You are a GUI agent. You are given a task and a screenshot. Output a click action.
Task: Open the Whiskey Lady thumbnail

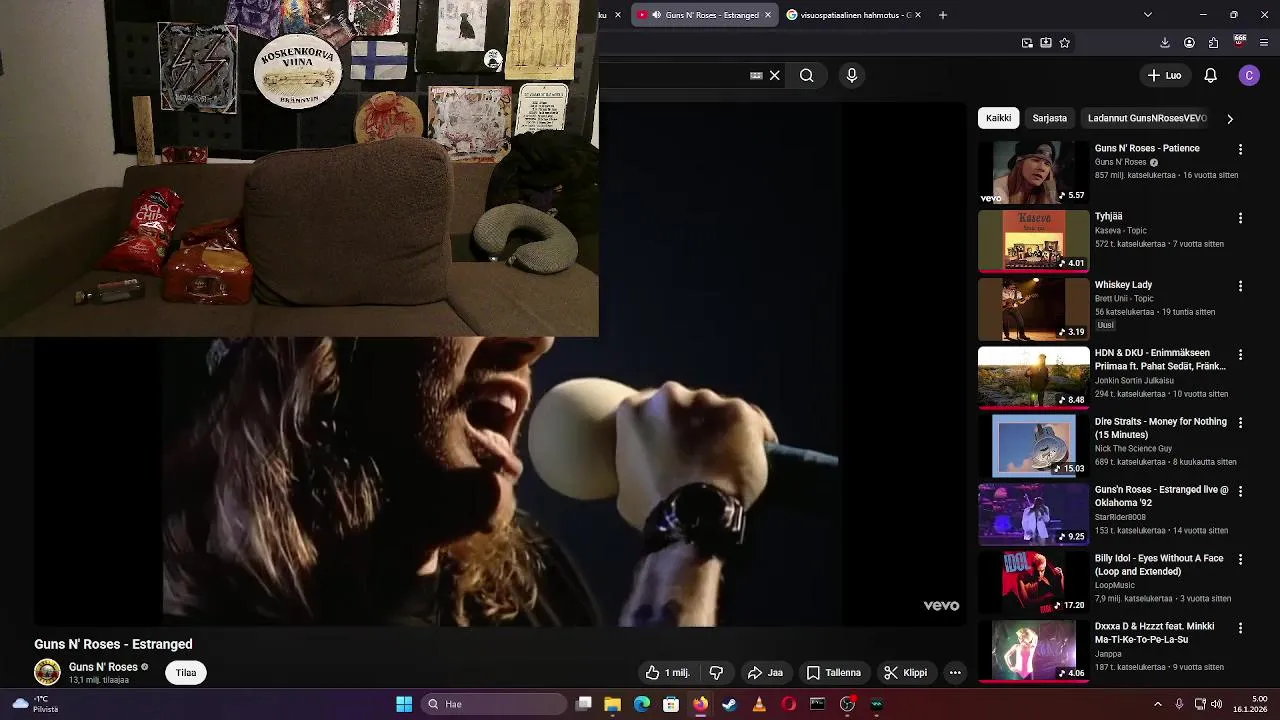pyautogui.click(x=1033, y=309)
